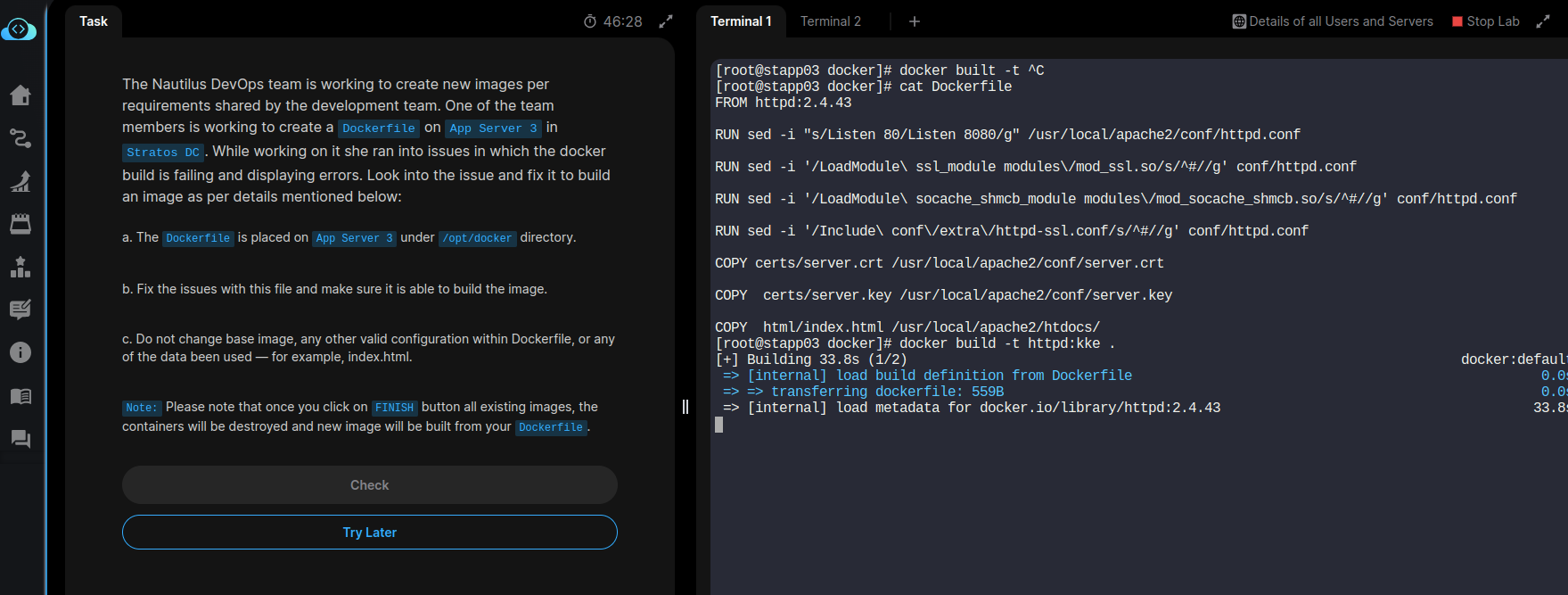Image resolution: width=1568 pixels, height=595 pixels.
Task: Click the Stop Lab button
Action: [x=1486, y=21]
